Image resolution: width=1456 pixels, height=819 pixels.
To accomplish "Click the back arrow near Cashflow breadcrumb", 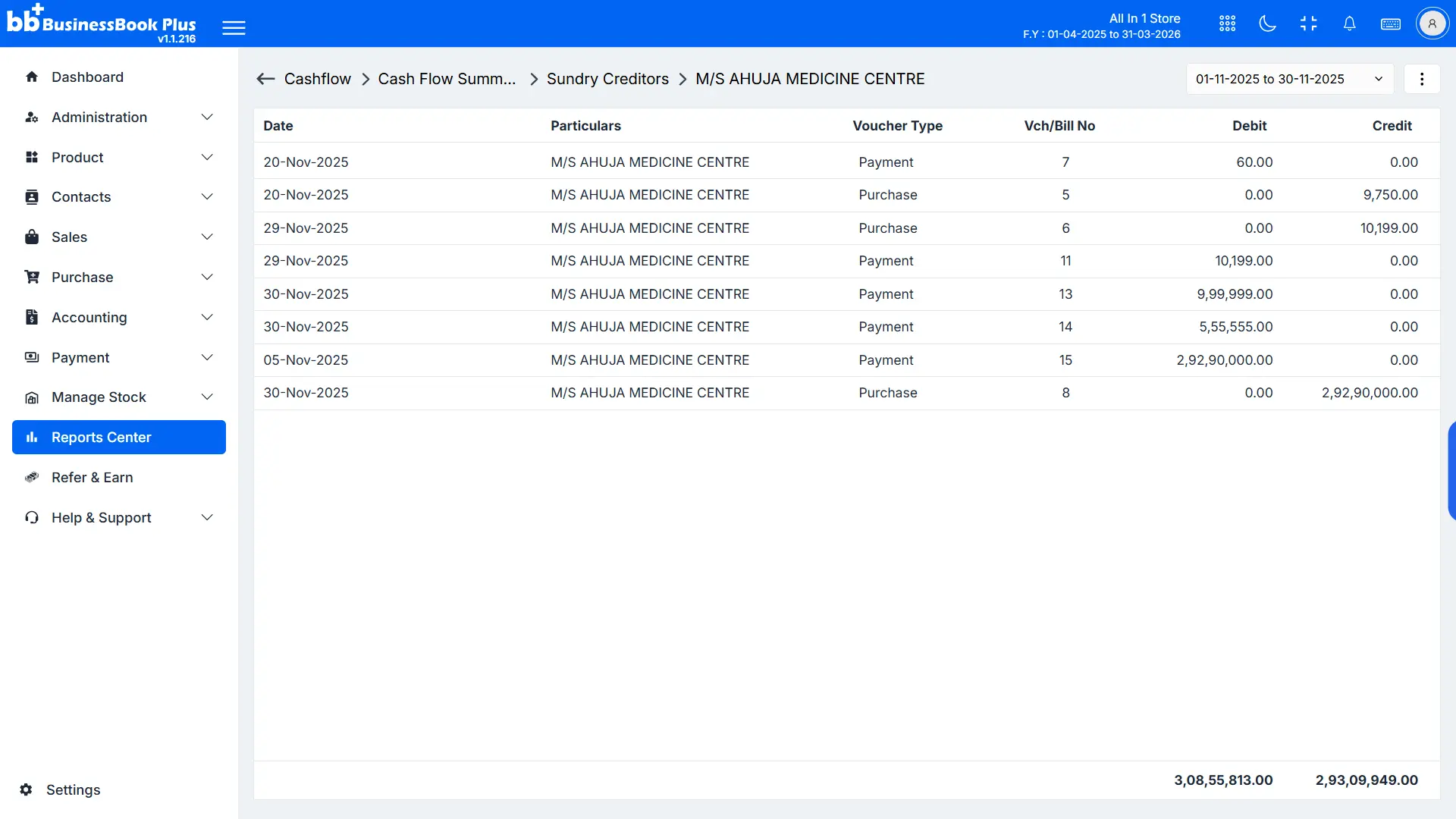I will coord(265,79).
